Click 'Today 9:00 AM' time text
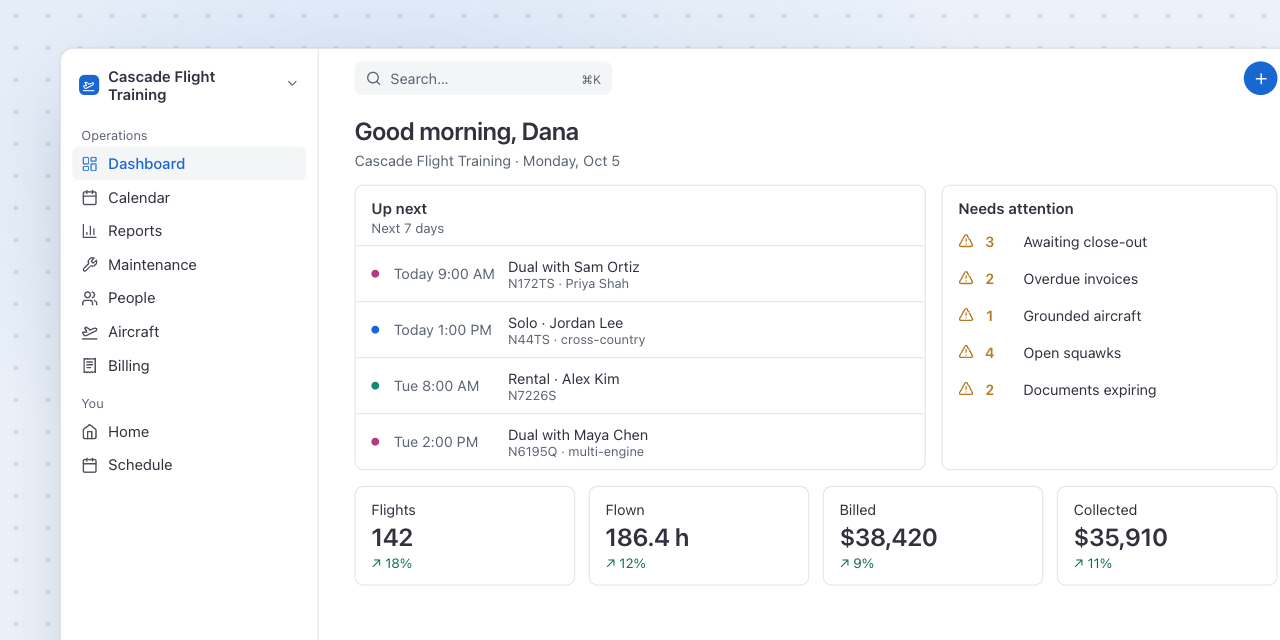Image resolution: width=1280 pixels, height=640 pixels. pyautogui.click(x=444, y=274)
